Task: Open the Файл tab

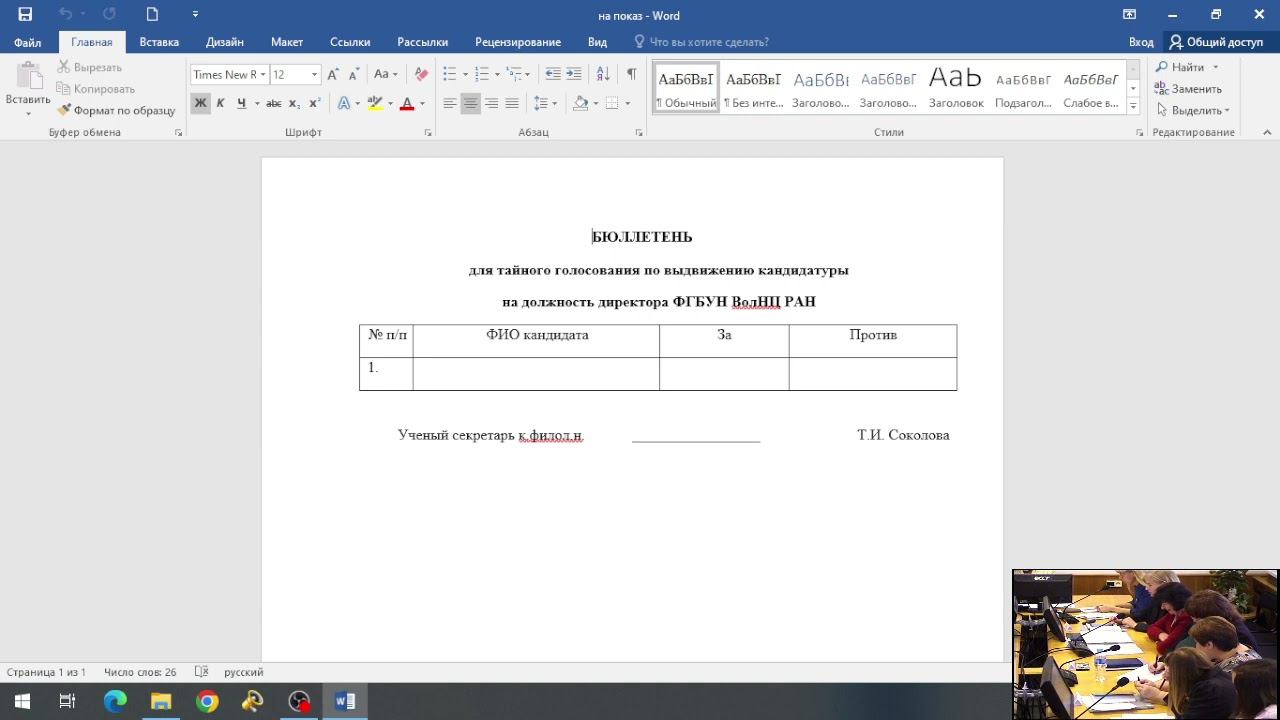Action: pos(28,42)
